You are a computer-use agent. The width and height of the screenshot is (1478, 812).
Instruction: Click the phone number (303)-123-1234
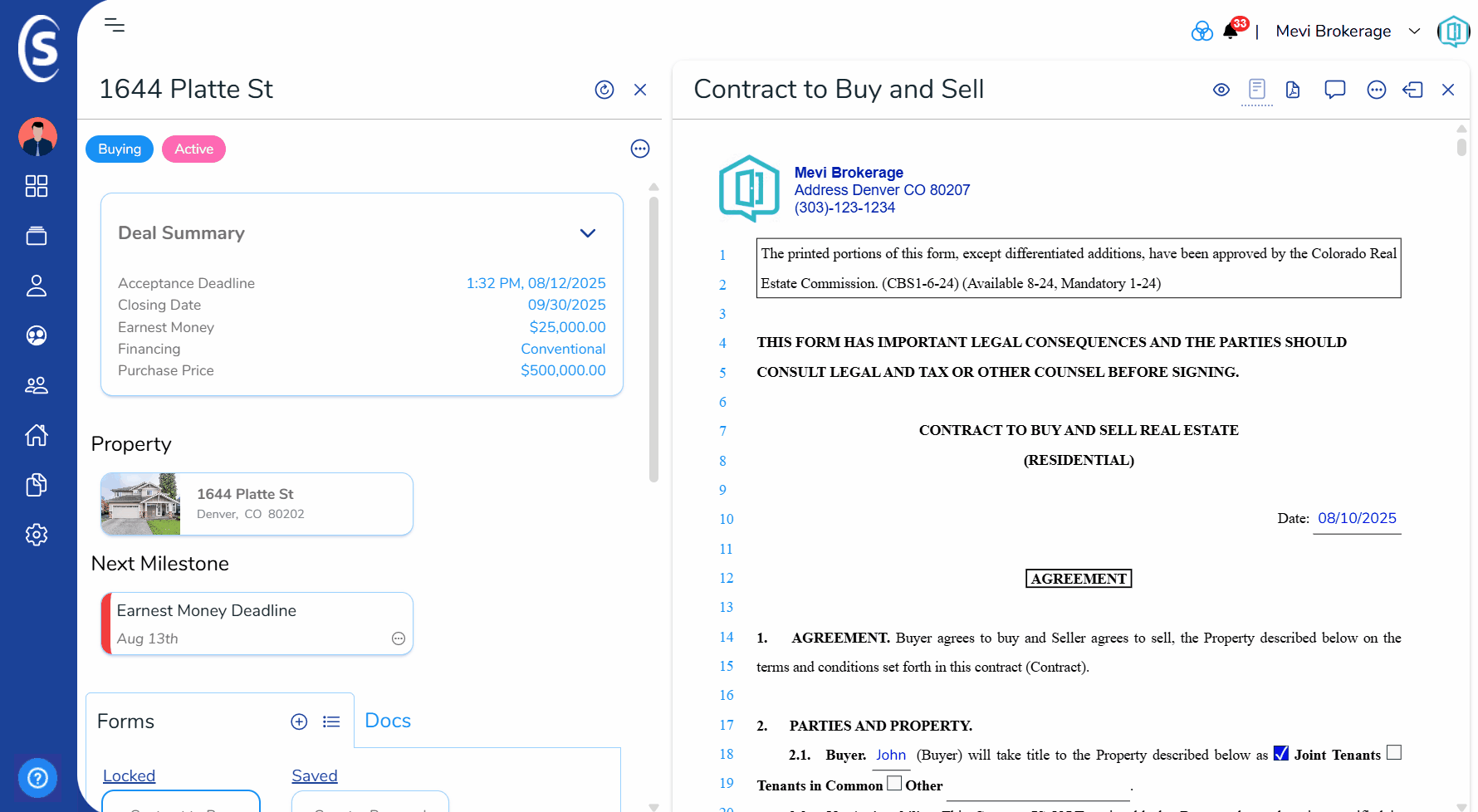[x=844, y=208]
